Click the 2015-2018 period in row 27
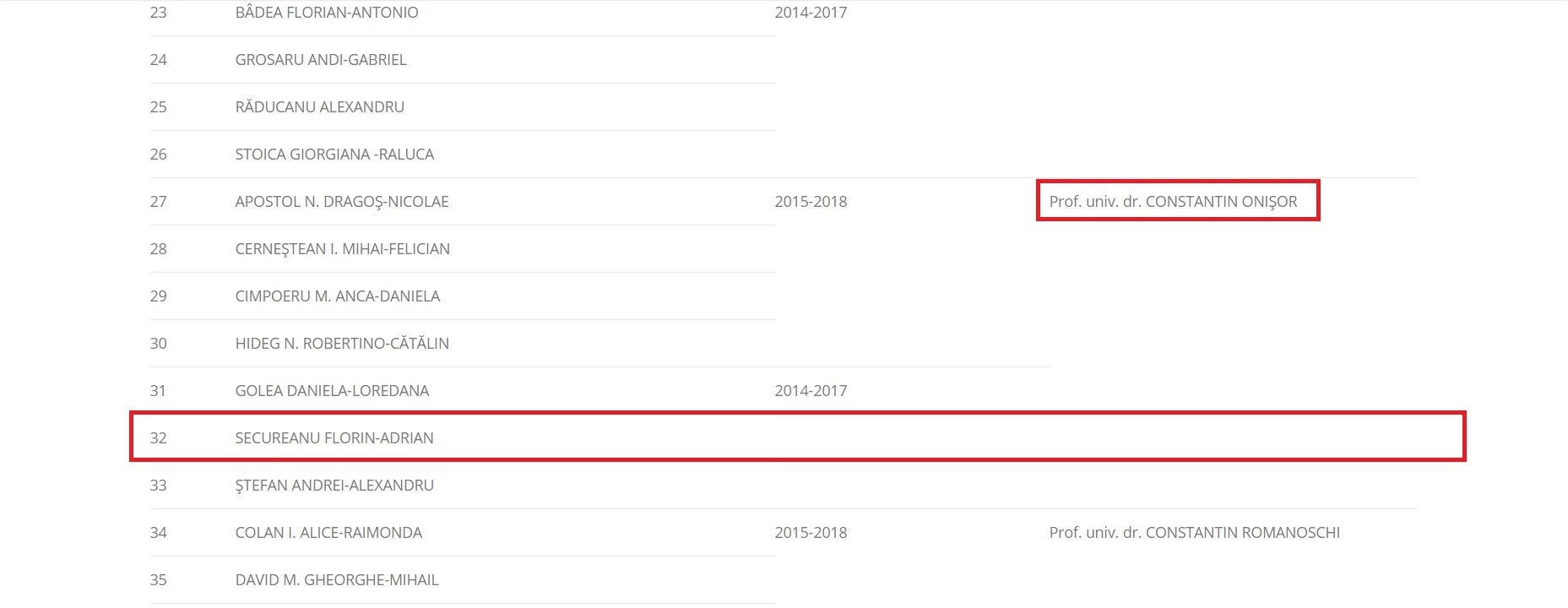 pos(811,202)
